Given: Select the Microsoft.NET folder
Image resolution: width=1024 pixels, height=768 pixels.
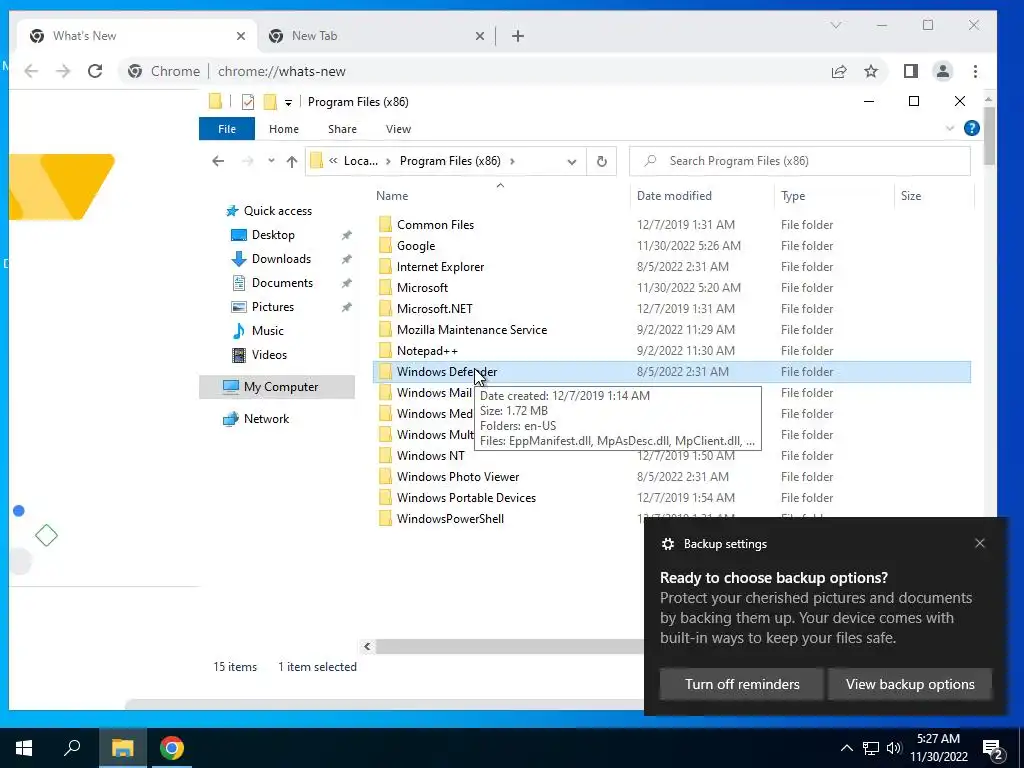Looking at the screenshot, I should click(434, 308).
